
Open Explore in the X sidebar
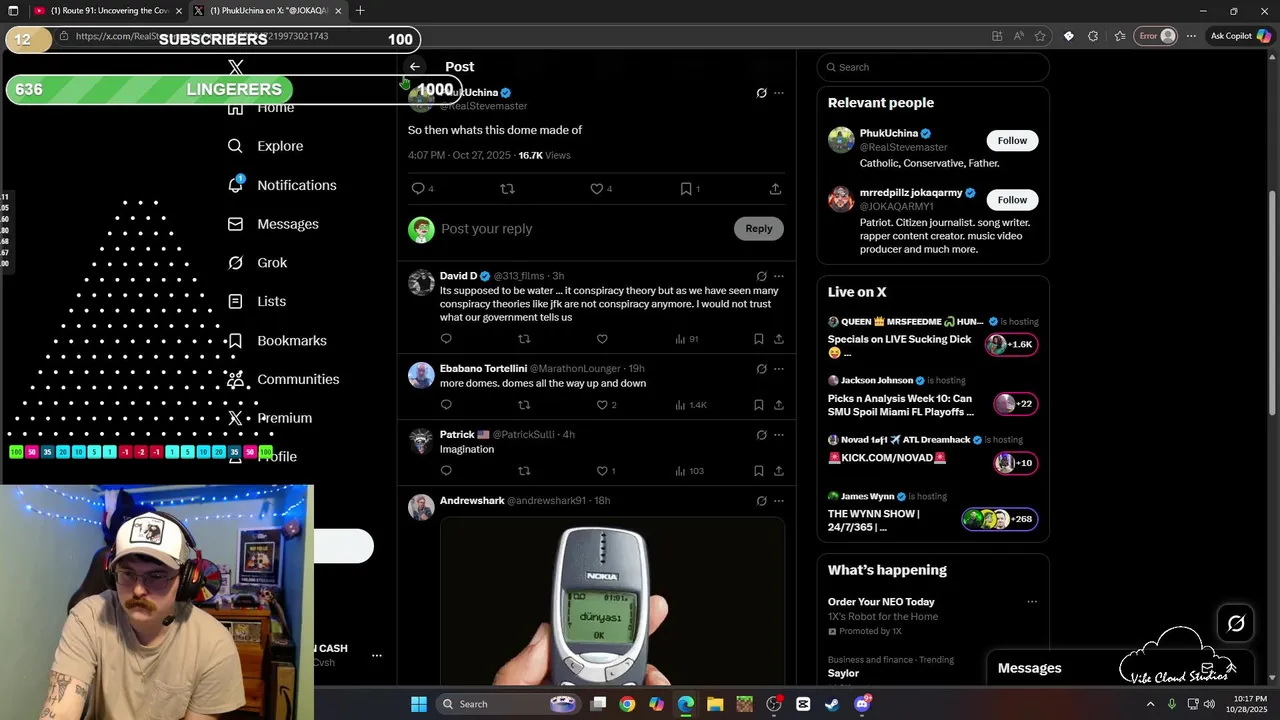coord(266,146)
